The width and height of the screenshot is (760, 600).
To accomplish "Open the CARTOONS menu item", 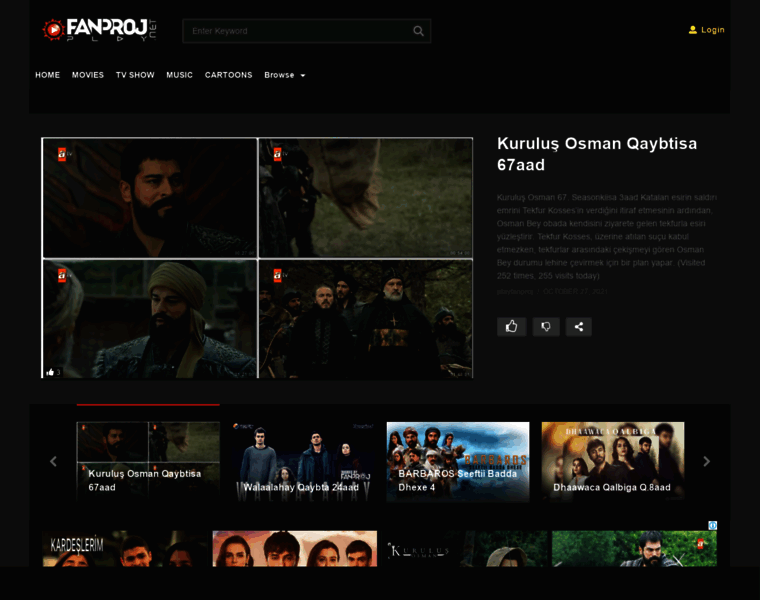I will (x=228, y=75).
